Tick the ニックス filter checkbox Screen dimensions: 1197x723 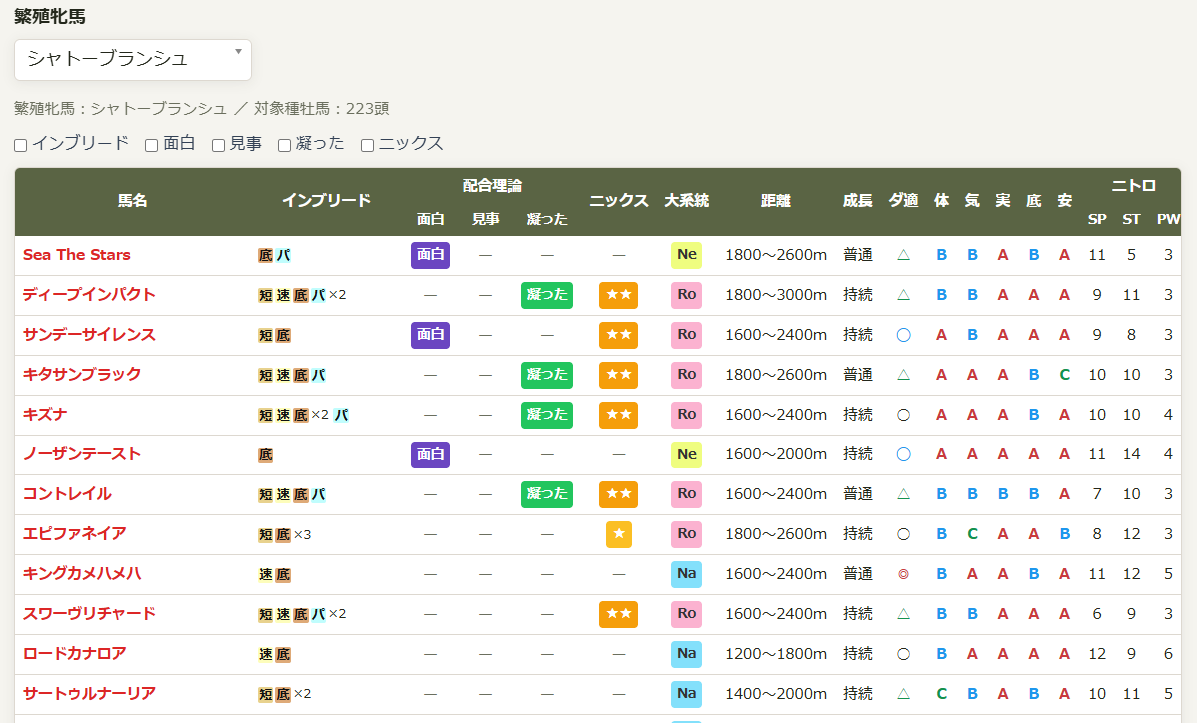coord(367,145)
